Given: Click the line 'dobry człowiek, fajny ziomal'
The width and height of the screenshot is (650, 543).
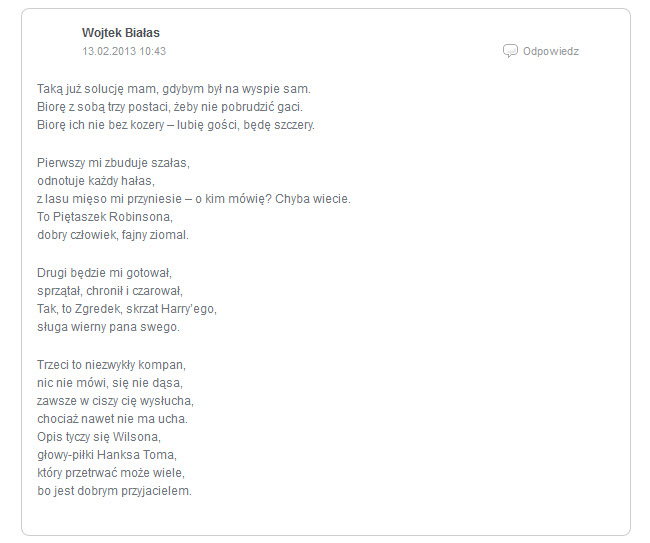Looking at the screenshot, I should 113,235.
